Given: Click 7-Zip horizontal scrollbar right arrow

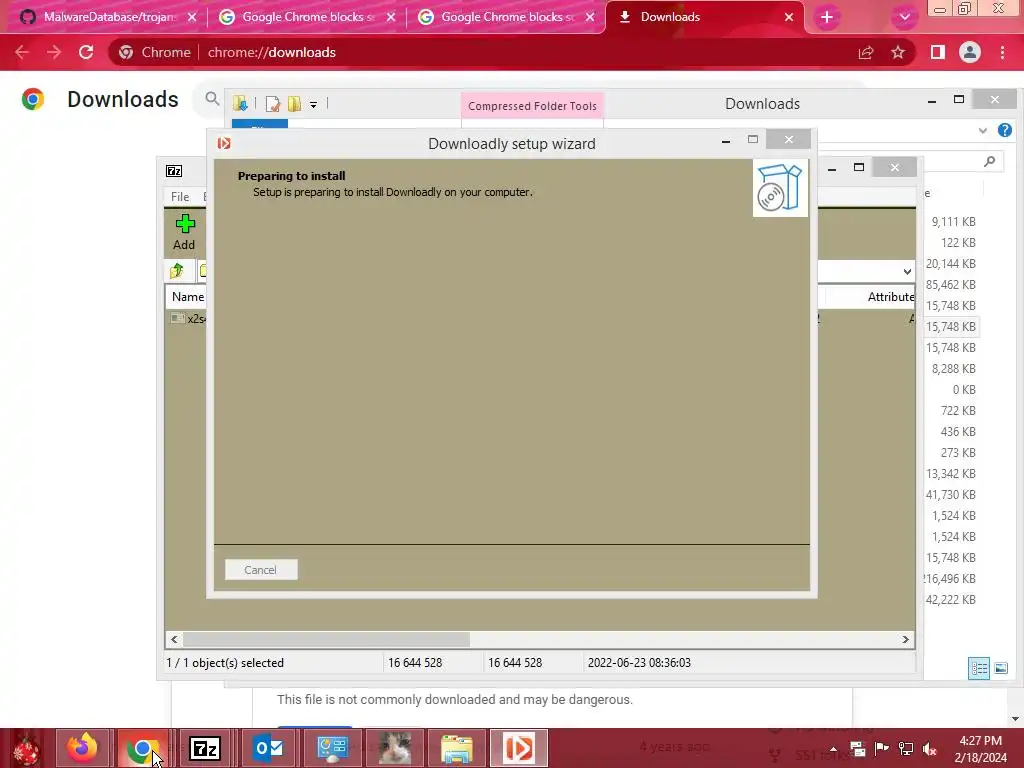Looking at the screenshot, I should tap(906, 639).
